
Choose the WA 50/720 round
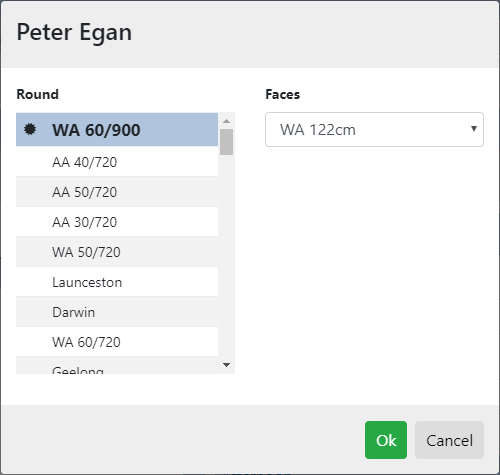pyautogui.click(x=117, y=252)
